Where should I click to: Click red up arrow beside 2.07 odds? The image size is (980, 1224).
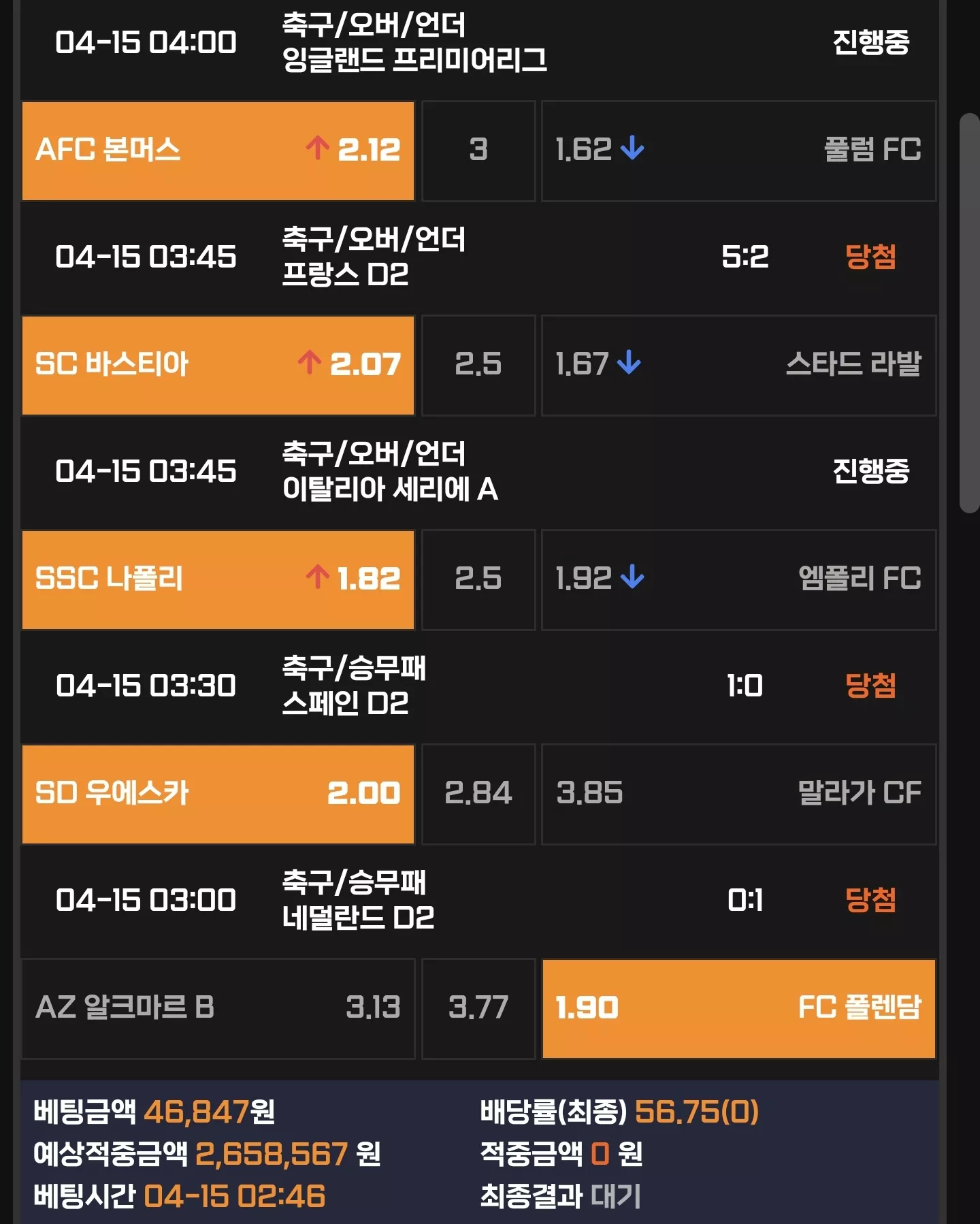309,362
